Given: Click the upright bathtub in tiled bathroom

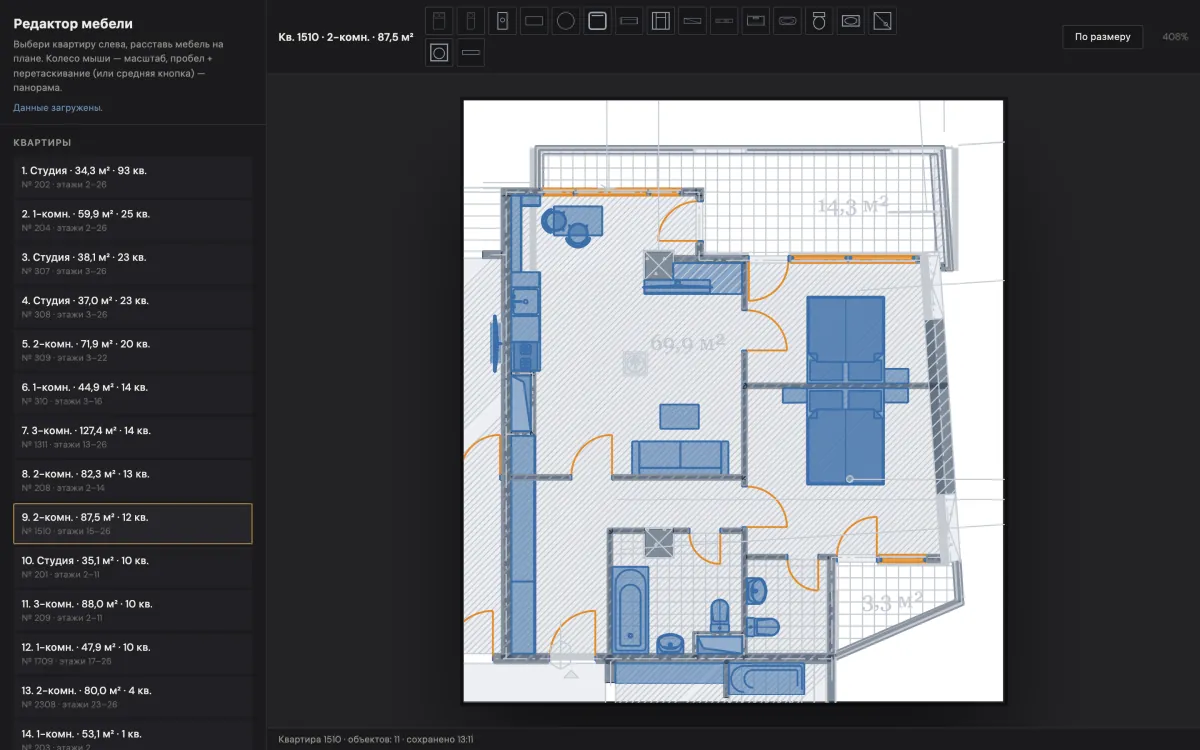Looking at the screenshot, I should 630,609.
